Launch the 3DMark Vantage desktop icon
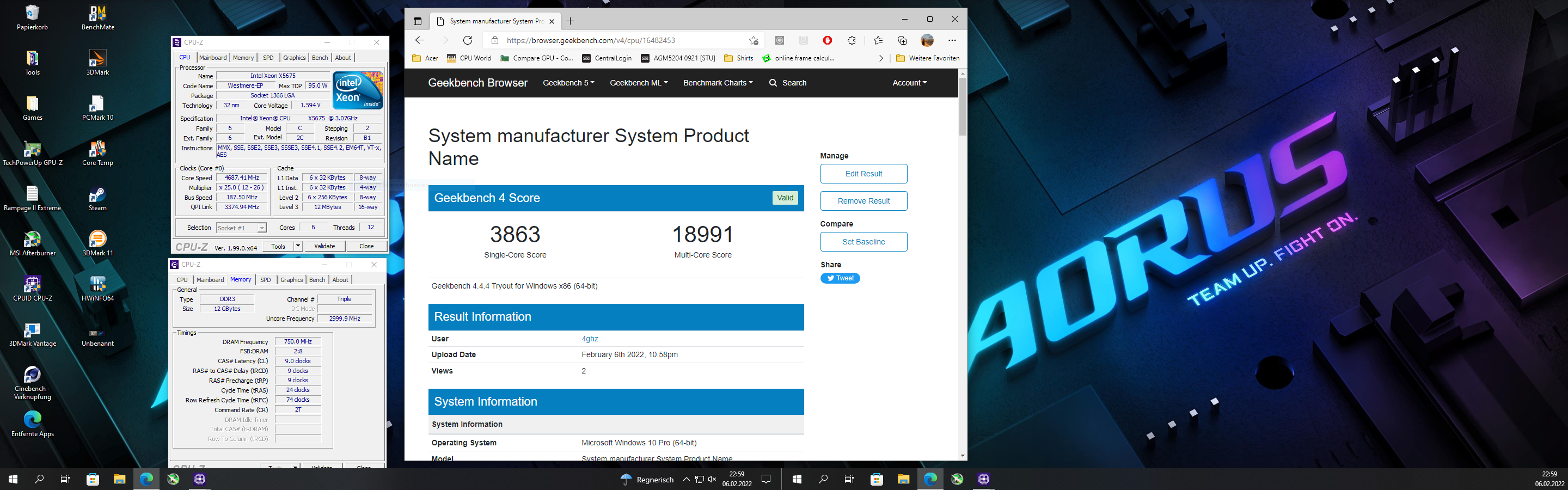1568x490 pixels. pos(32,334)
